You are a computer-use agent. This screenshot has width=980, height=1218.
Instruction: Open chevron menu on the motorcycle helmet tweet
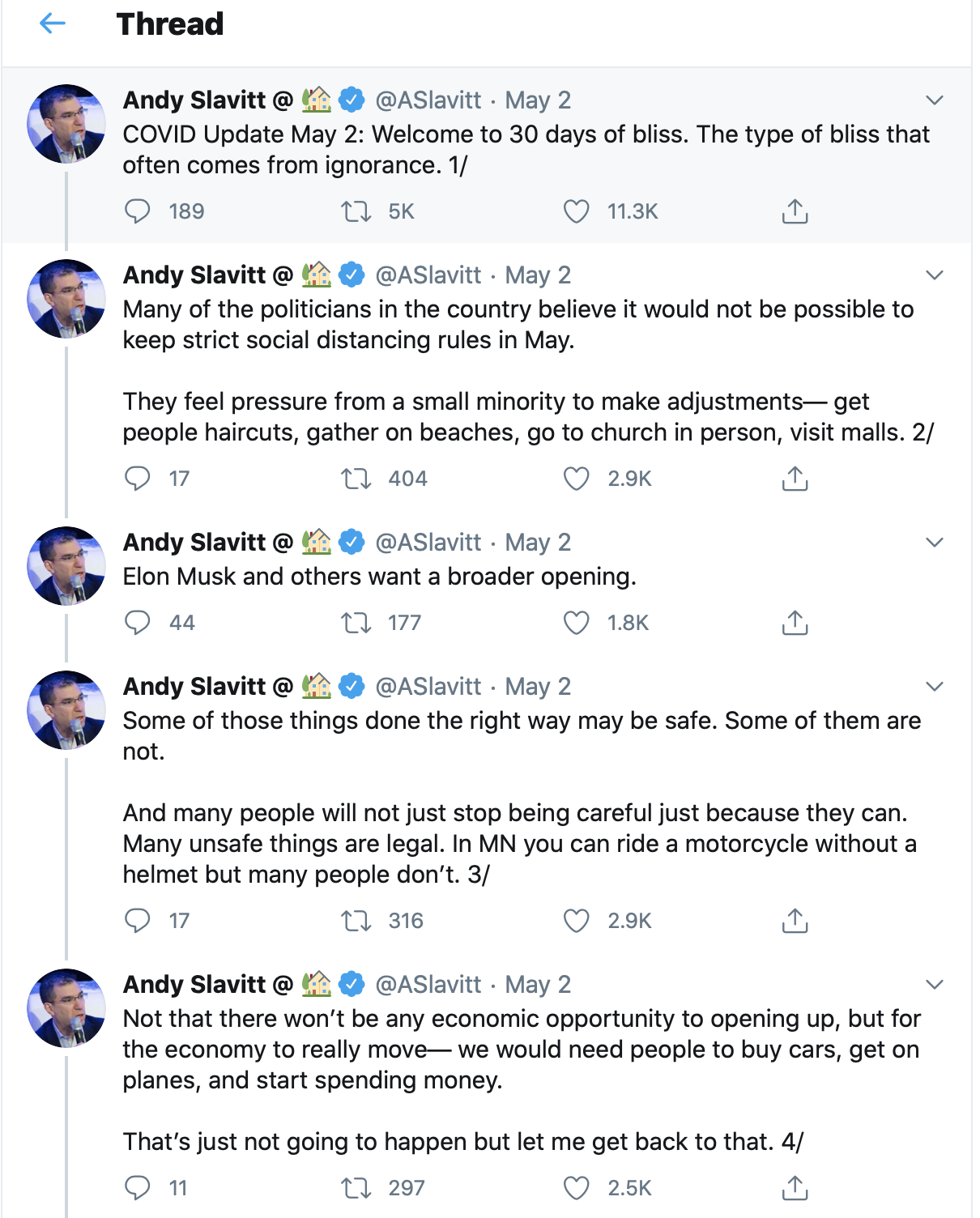935,687
